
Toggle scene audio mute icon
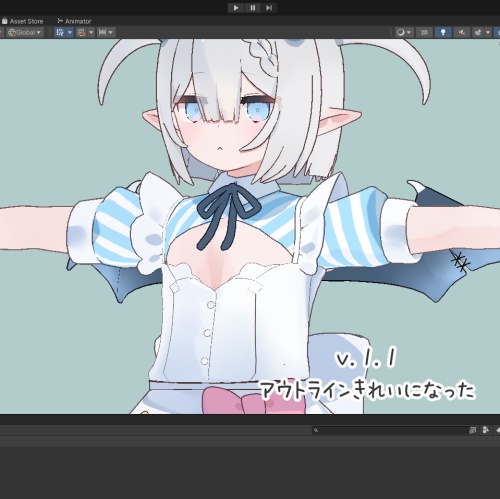(x=462, y=32)
